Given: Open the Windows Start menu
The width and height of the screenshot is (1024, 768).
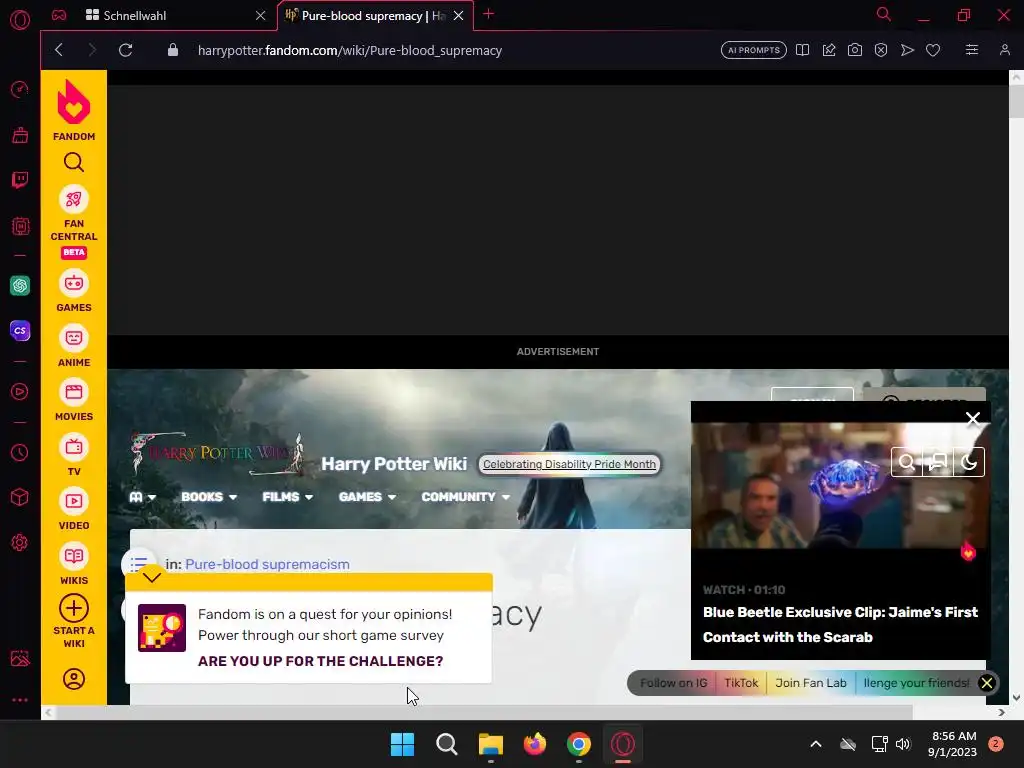Looking at the screenshot, I should (402, 744).
